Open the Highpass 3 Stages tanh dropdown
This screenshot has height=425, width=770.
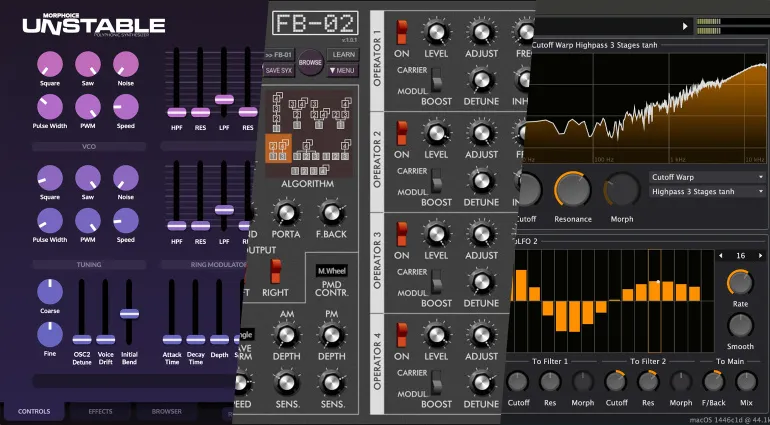tap(707, 192)
